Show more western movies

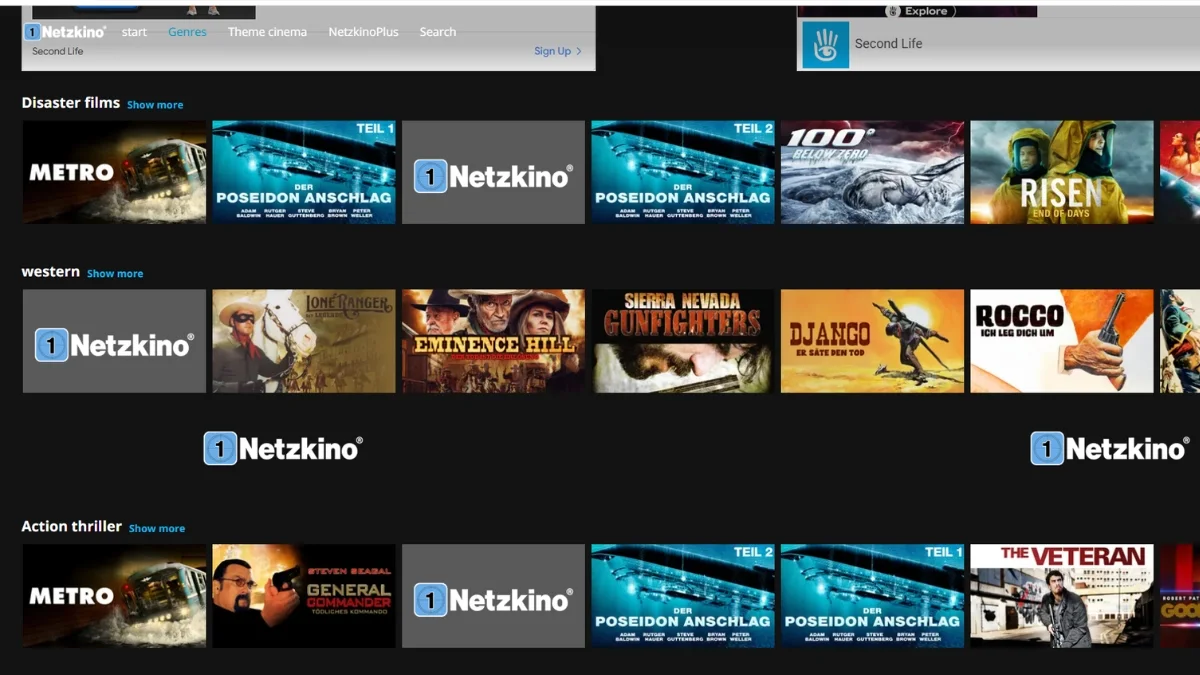(x=115, y=272)
